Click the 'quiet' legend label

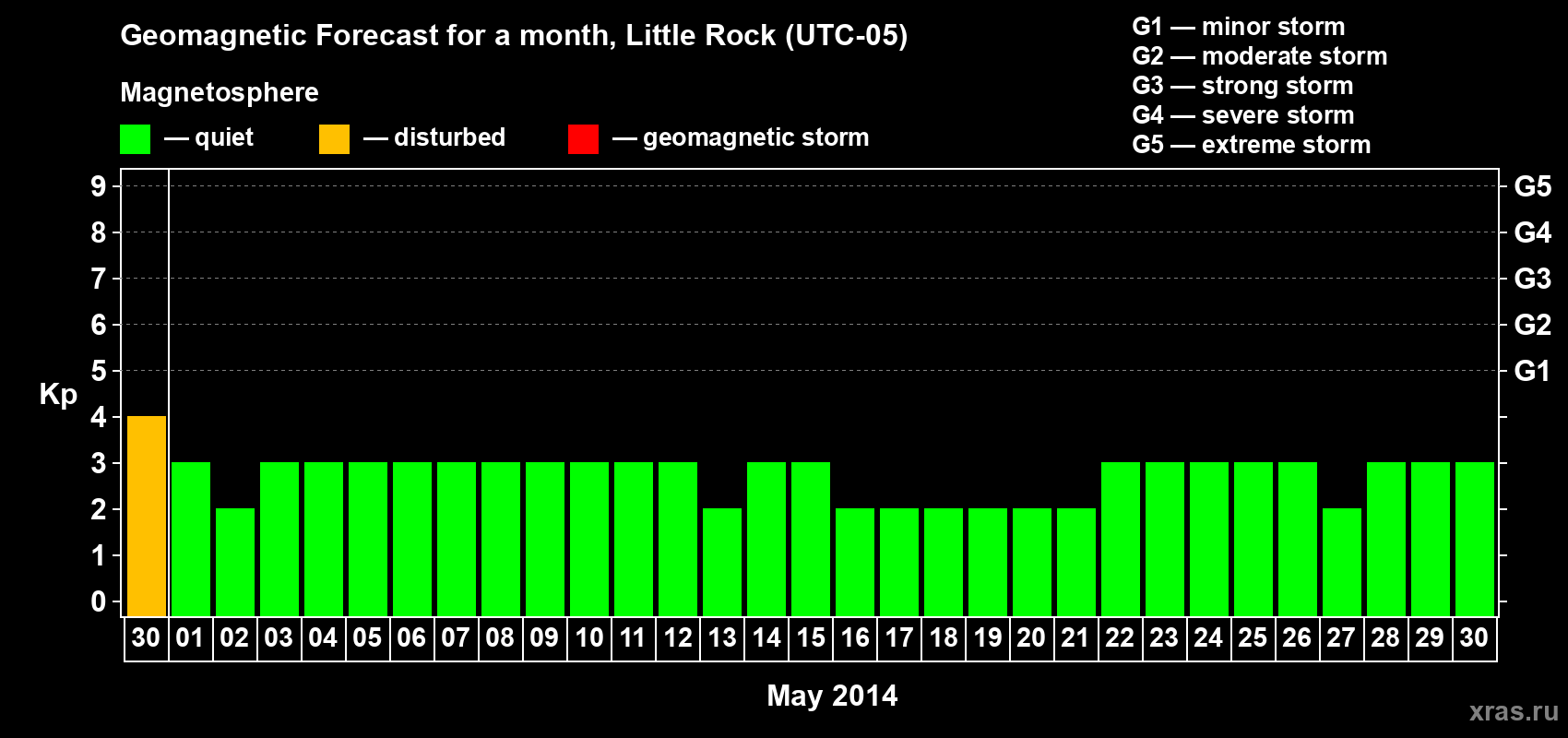(x=224, y=137)
